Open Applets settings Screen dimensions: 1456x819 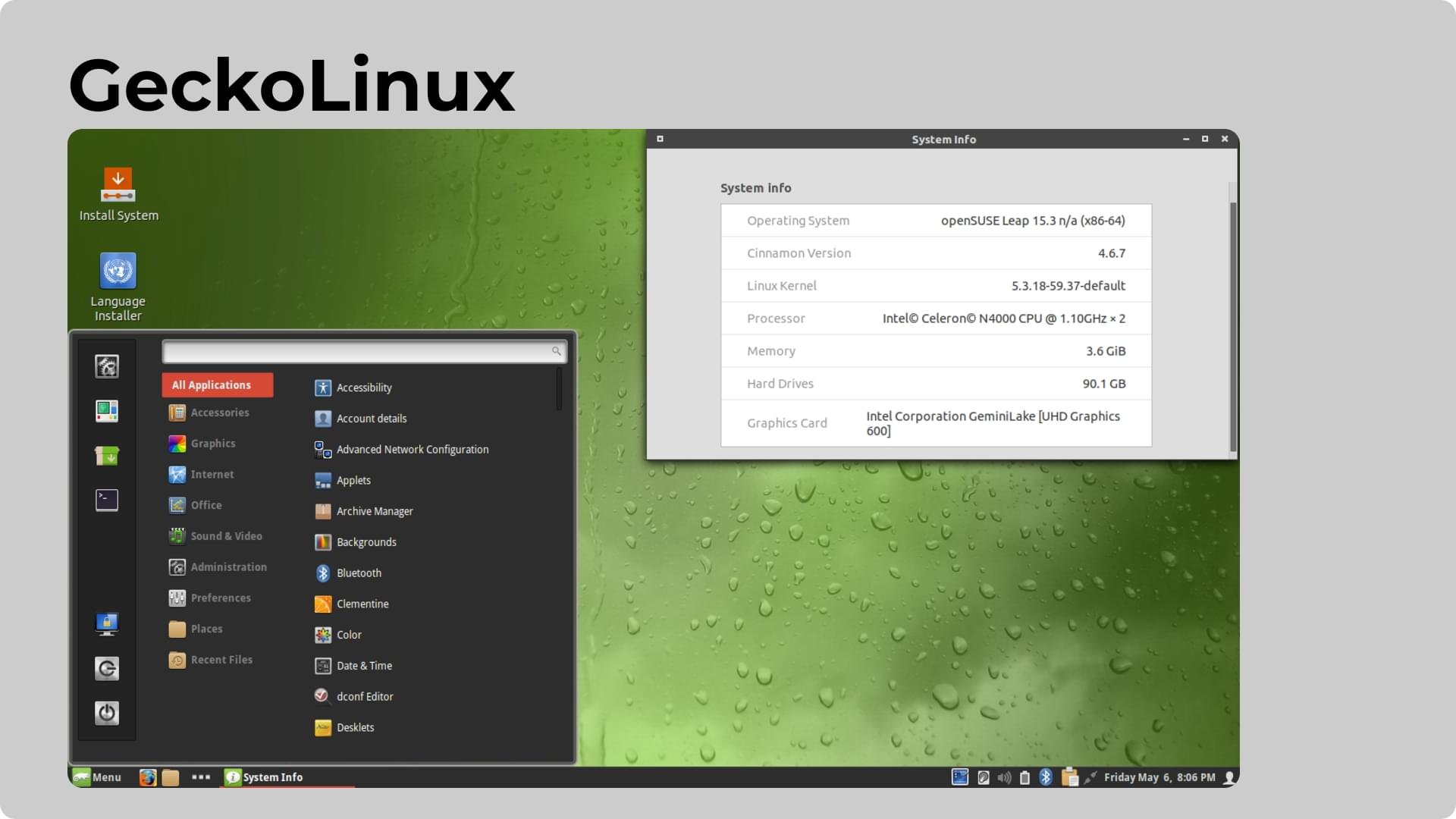coord(343,481)
